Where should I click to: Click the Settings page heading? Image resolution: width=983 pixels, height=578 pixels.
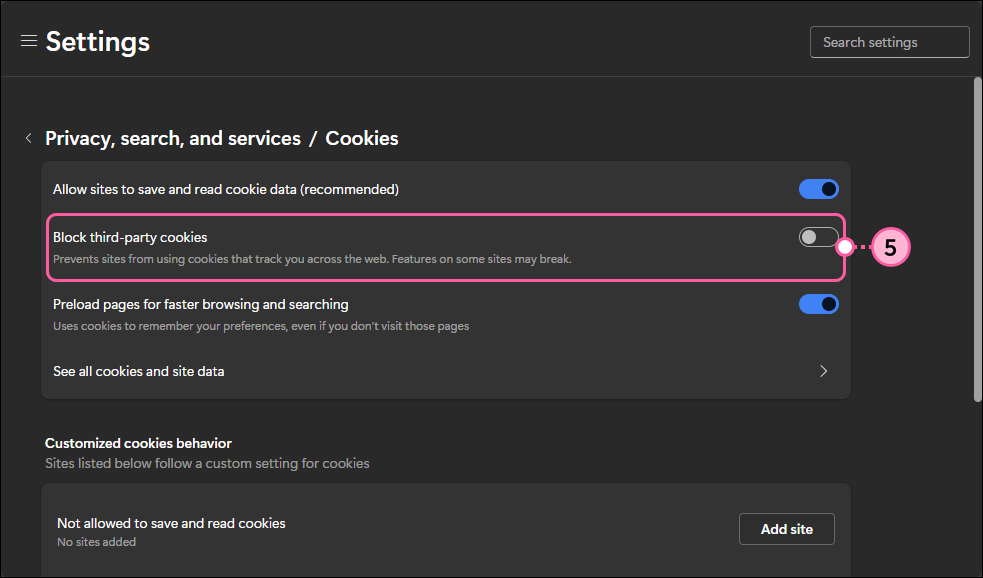tap(97, 41)
